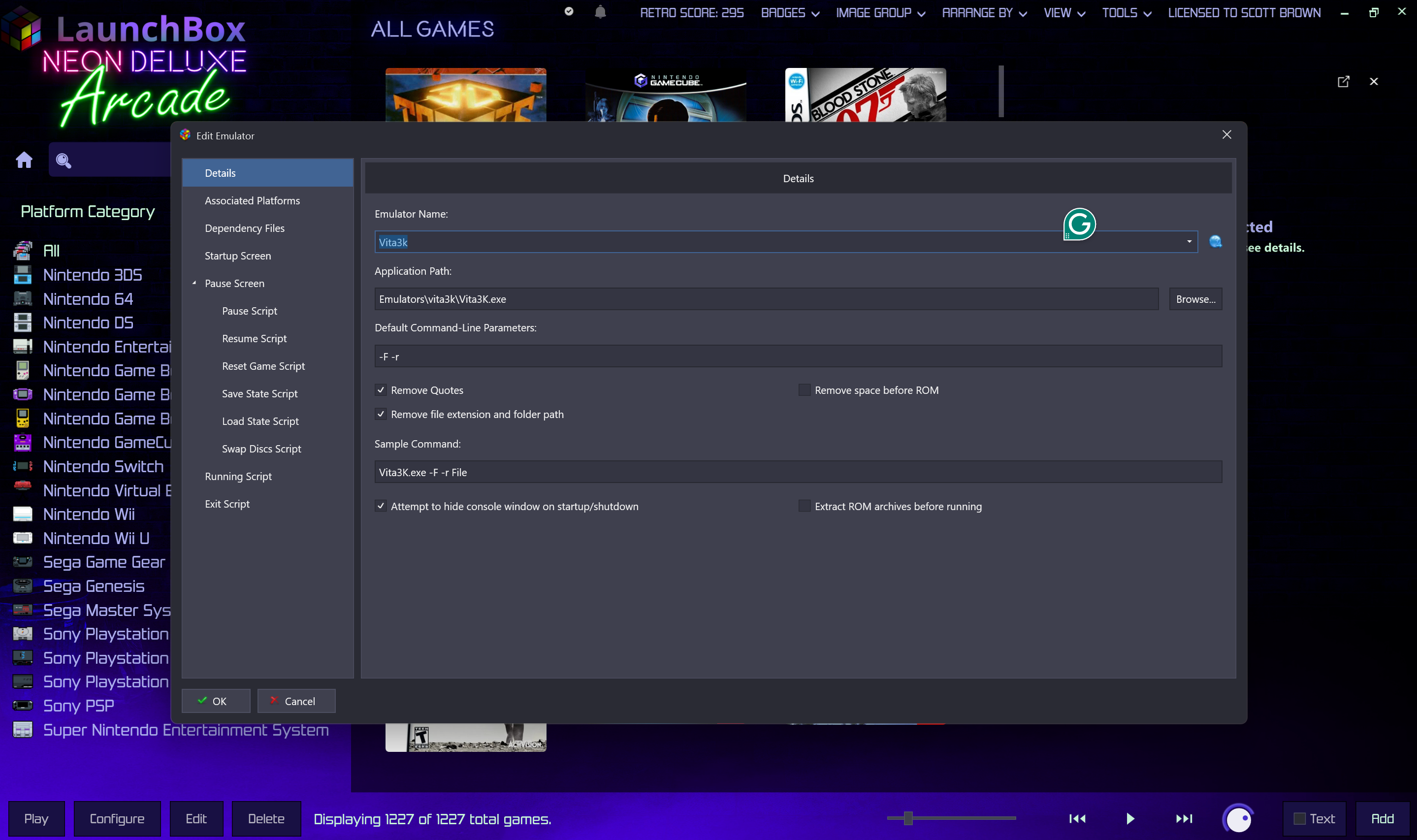
Task: Close the Edit Emulator dialog
Action: pos(1226,135)
